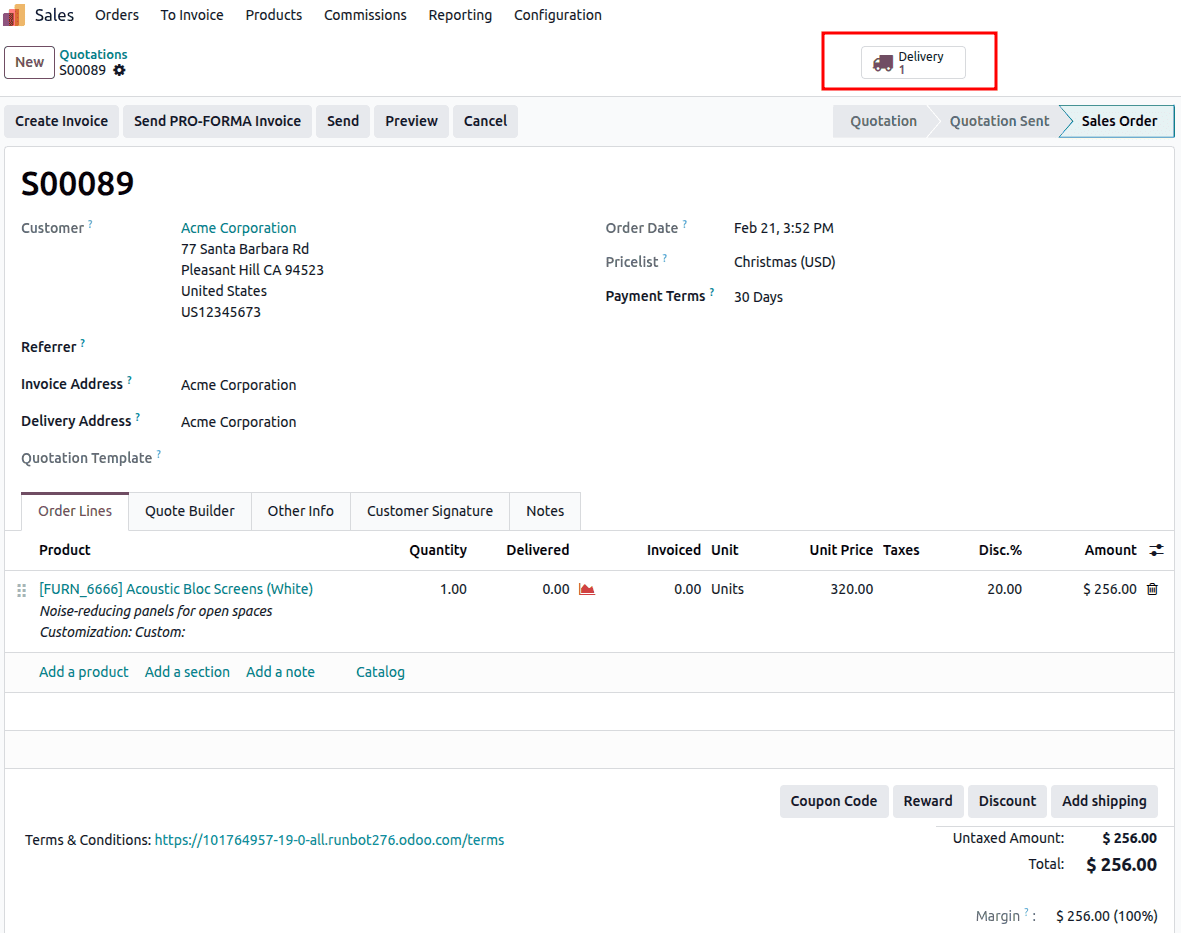The image size is (1181, 933).
Task: Click the Reward button
Action: pyautogui.click(x=928, y=801)
